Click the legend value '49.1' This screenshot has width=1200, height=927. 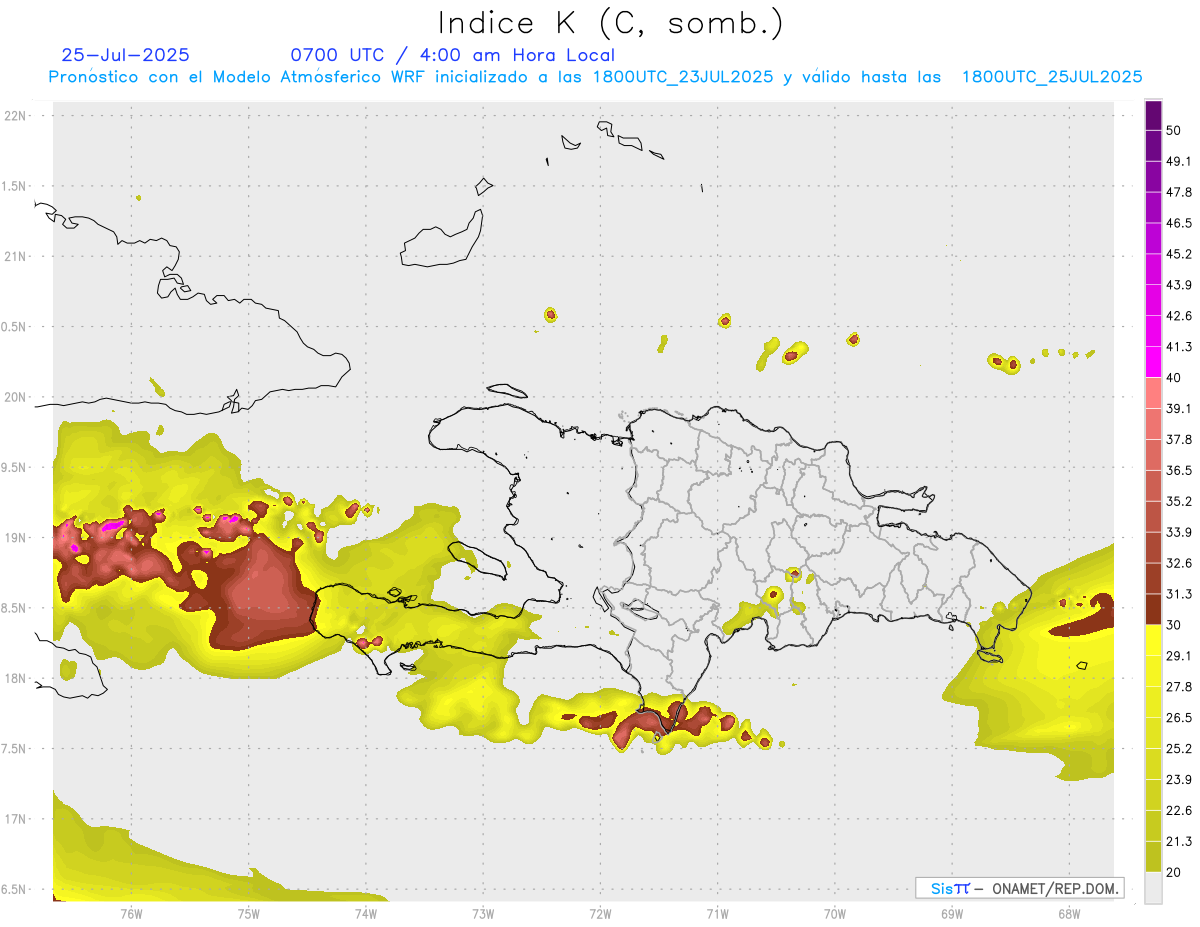click(x=1179, y=161)
